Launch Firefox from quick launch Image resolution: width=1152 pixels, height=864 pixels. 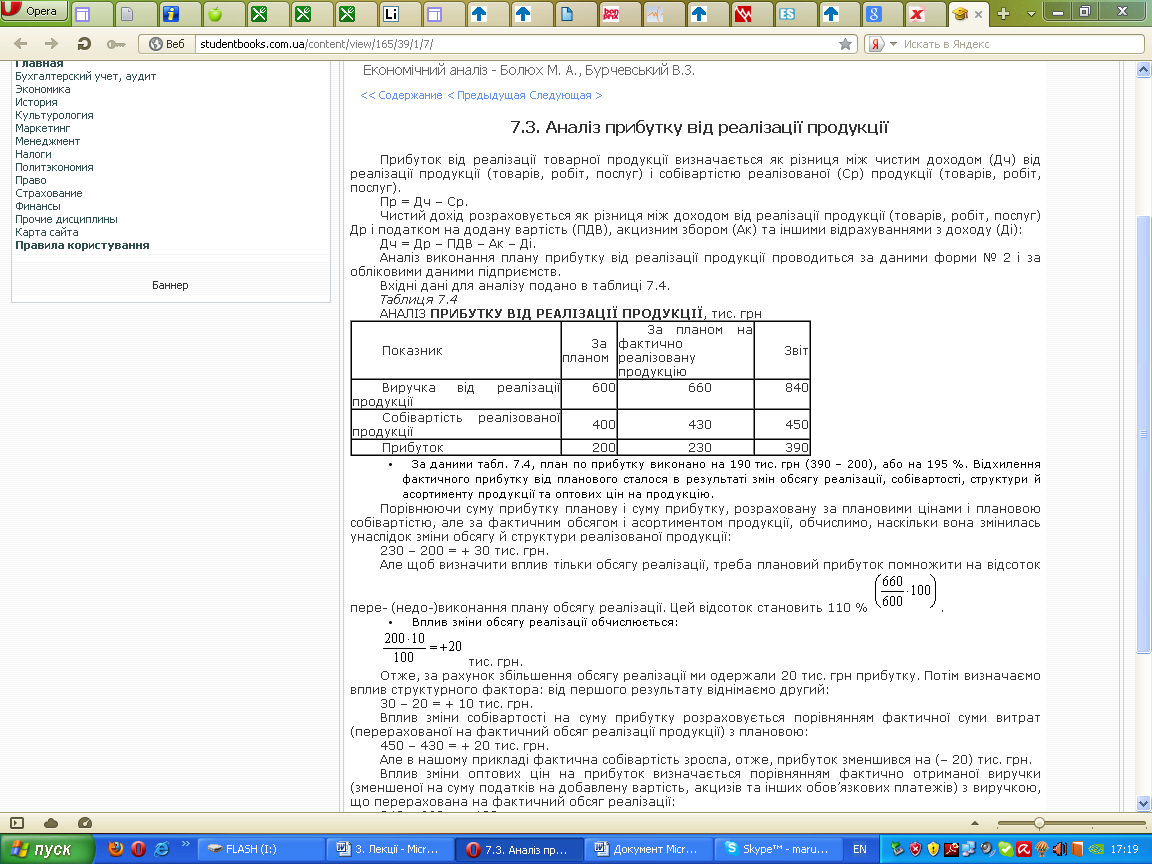(x=116, y=849)
